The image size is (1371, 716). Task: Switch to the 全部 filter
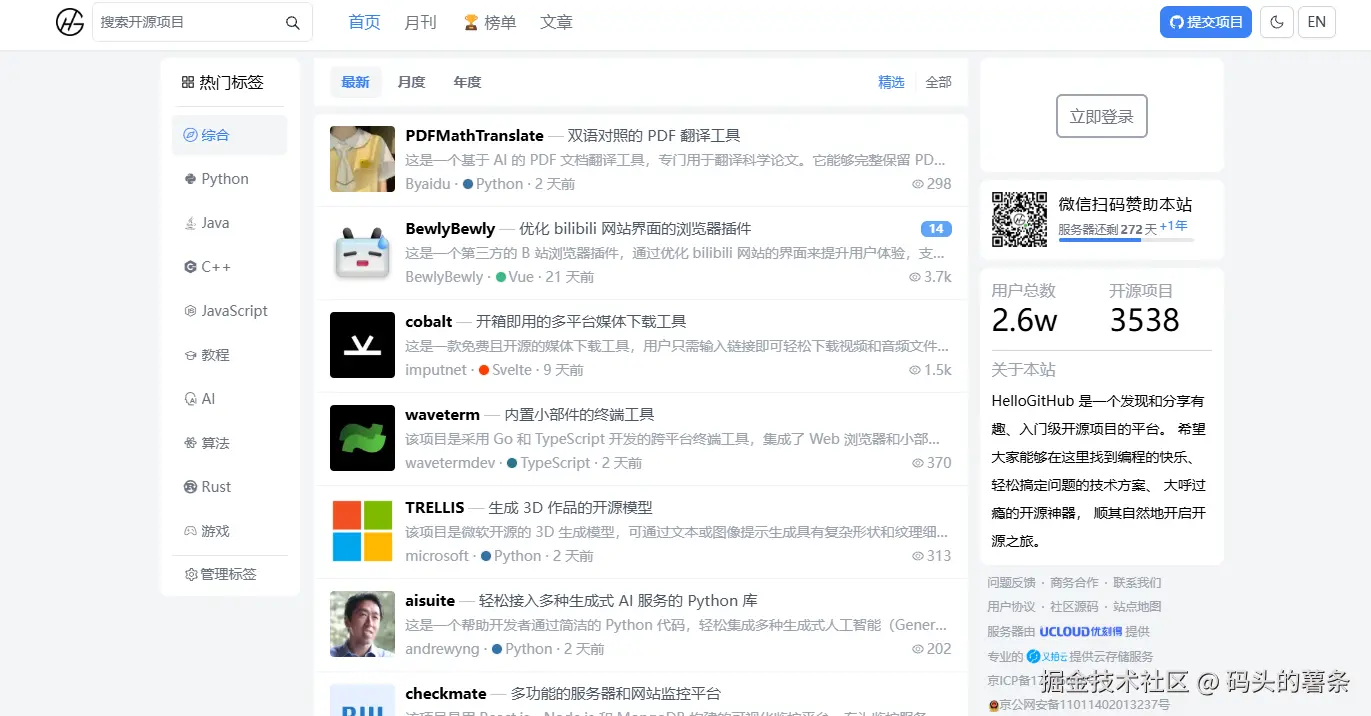click(x=938, y=82)
